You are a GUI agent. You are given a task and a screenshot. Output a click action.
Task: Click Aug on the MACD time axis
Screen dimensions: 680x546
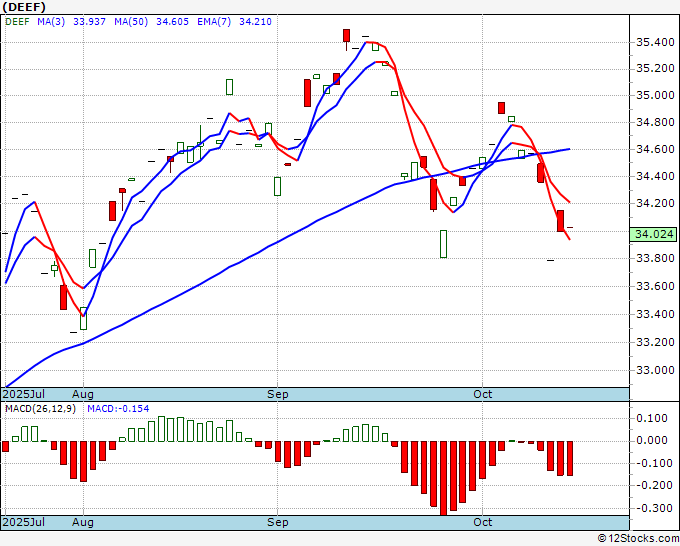coord(83,522)
